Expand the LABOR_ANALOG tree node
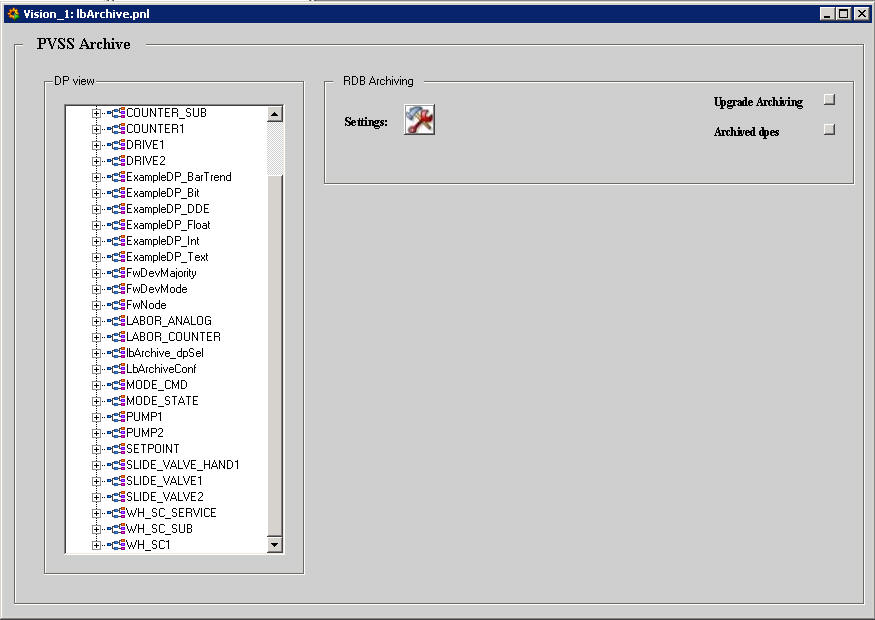This screenshot has width=875, height=620. pos(97,321)
